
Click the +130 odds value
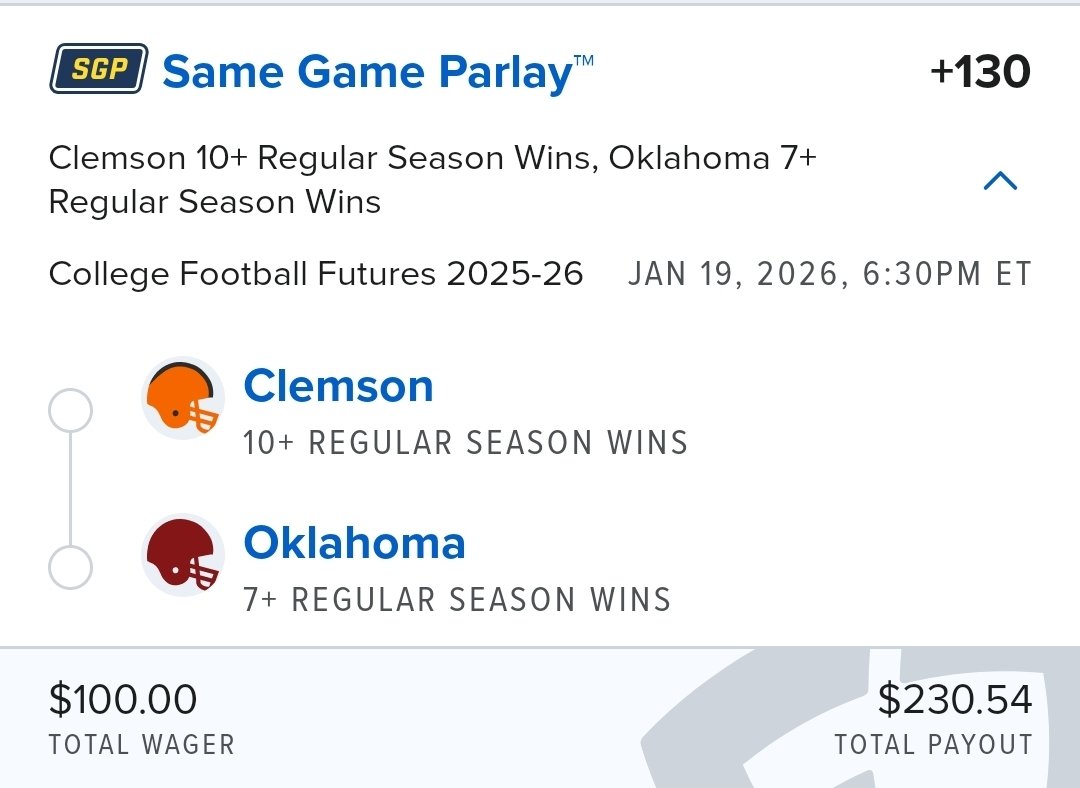(x=979, y=72)
